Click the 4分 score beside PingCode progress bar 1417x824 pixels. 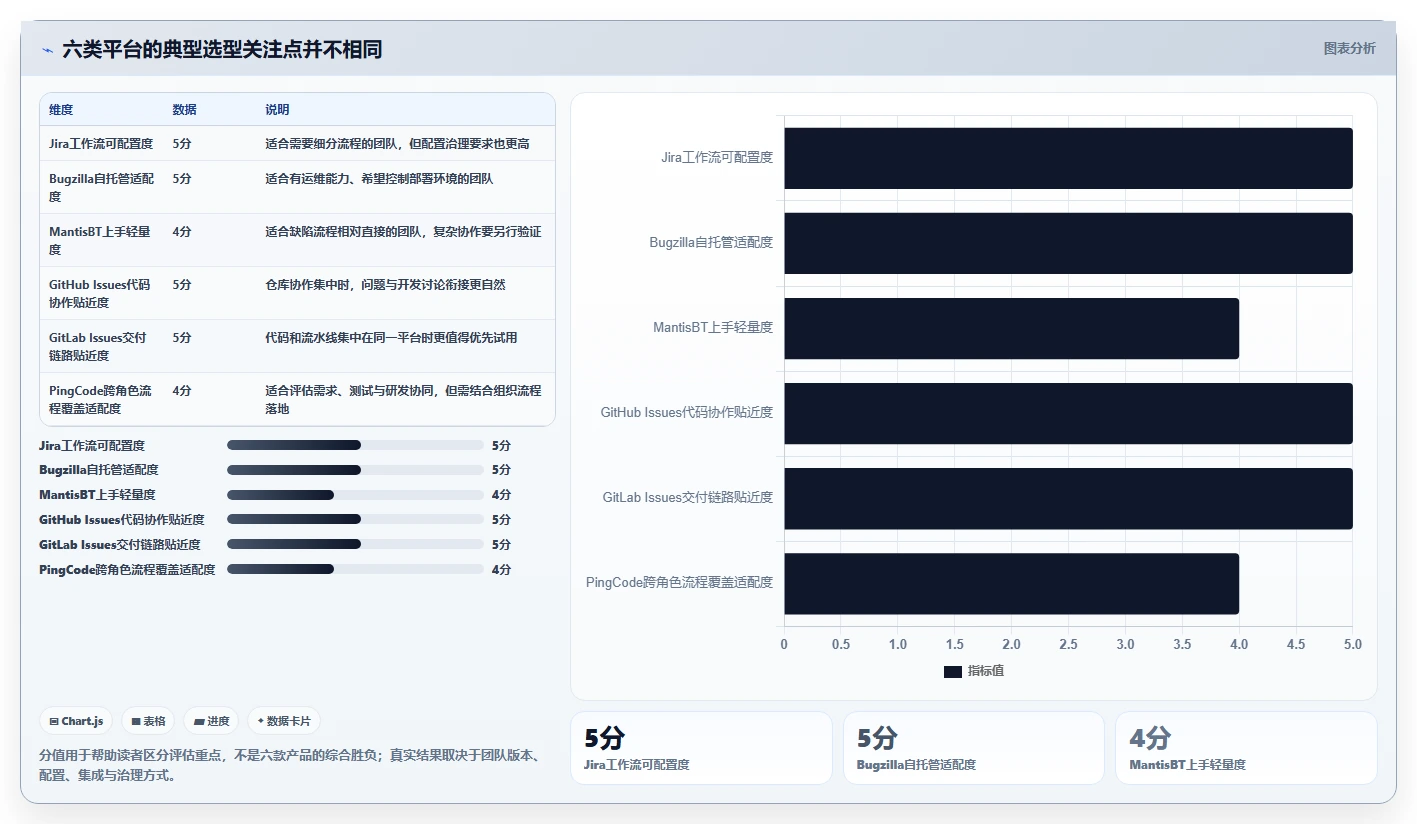[x=501, y=570]
